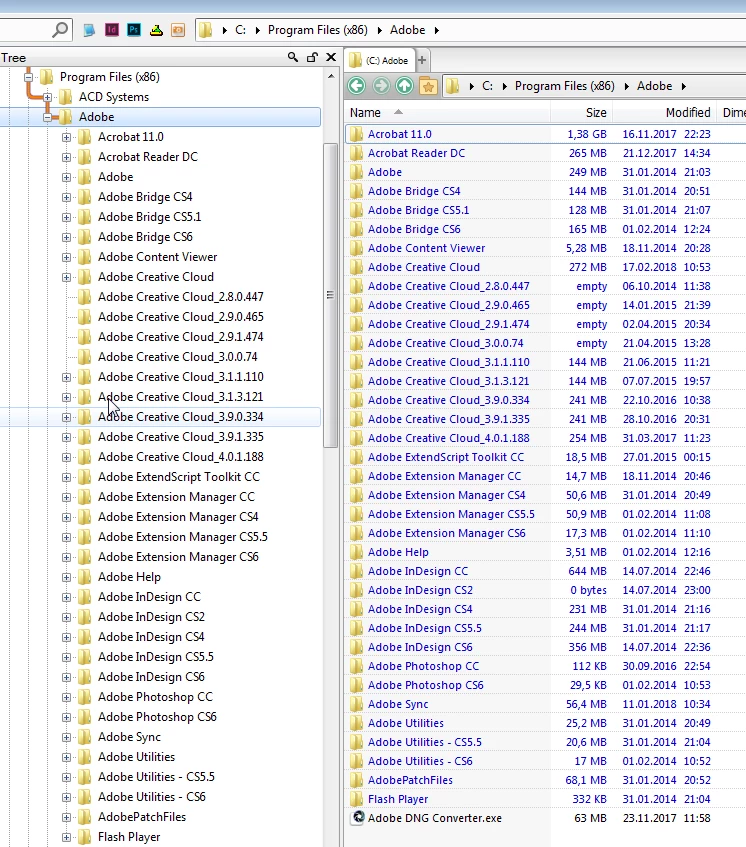Collapse the Adobe tree node
This screenshot has width=746, height=847.
click(48, 117)
